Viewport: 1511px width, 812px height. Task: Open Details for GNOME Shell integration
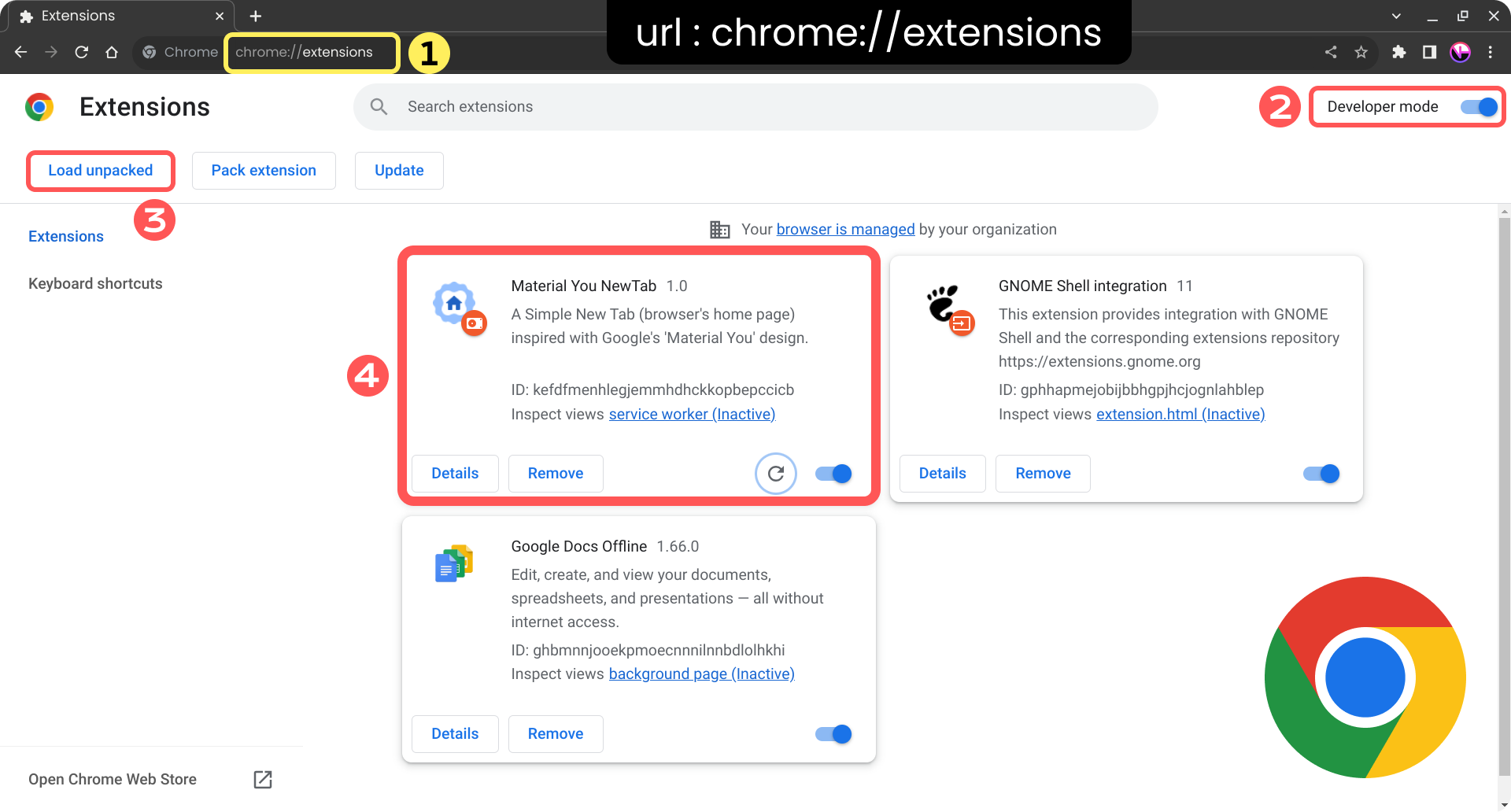(x=943, y=474)
